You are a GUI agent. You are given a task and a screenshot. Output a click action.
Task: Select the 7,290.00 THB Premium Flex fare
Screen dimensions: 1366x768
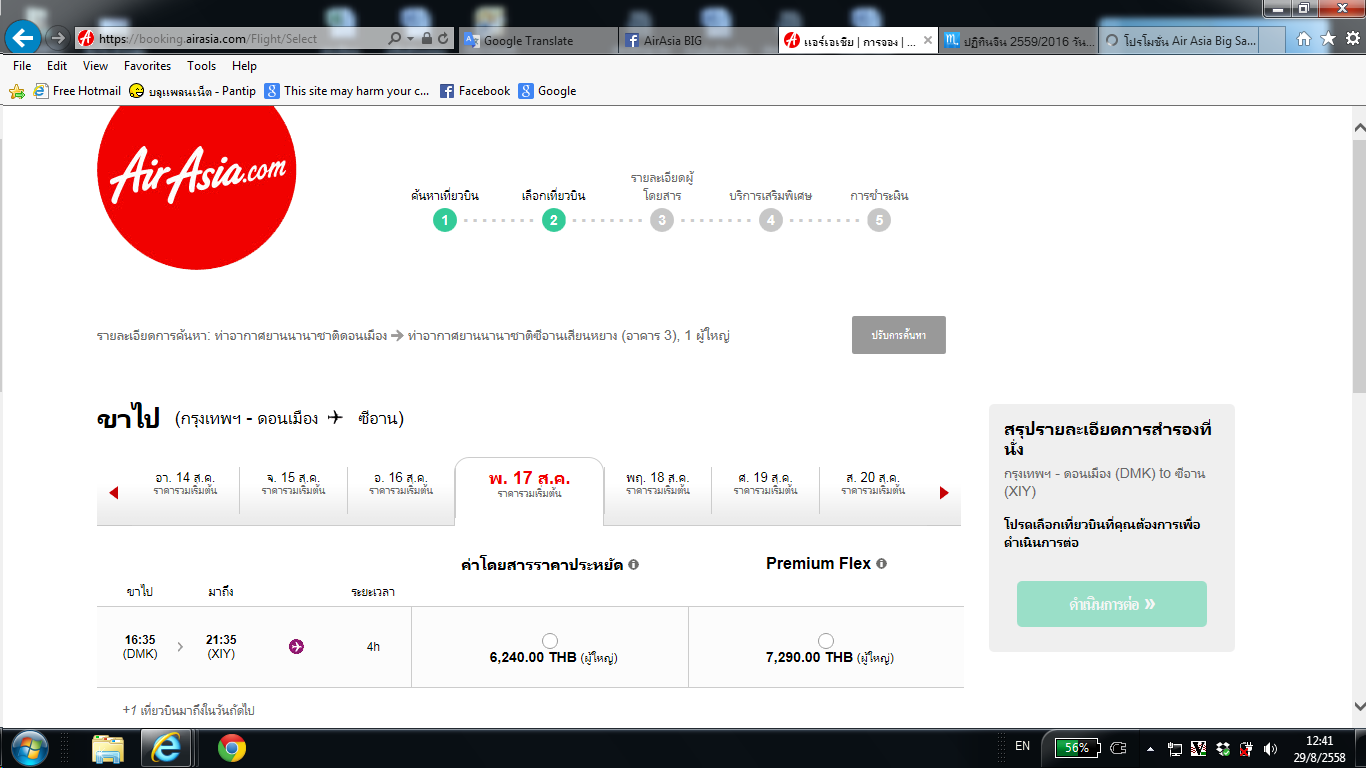825,641
